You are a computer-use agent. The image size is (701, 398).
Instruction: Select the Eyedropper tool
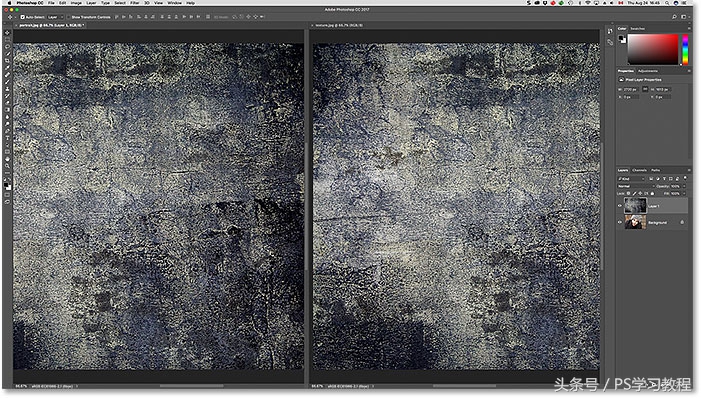[x=7, y=68]
